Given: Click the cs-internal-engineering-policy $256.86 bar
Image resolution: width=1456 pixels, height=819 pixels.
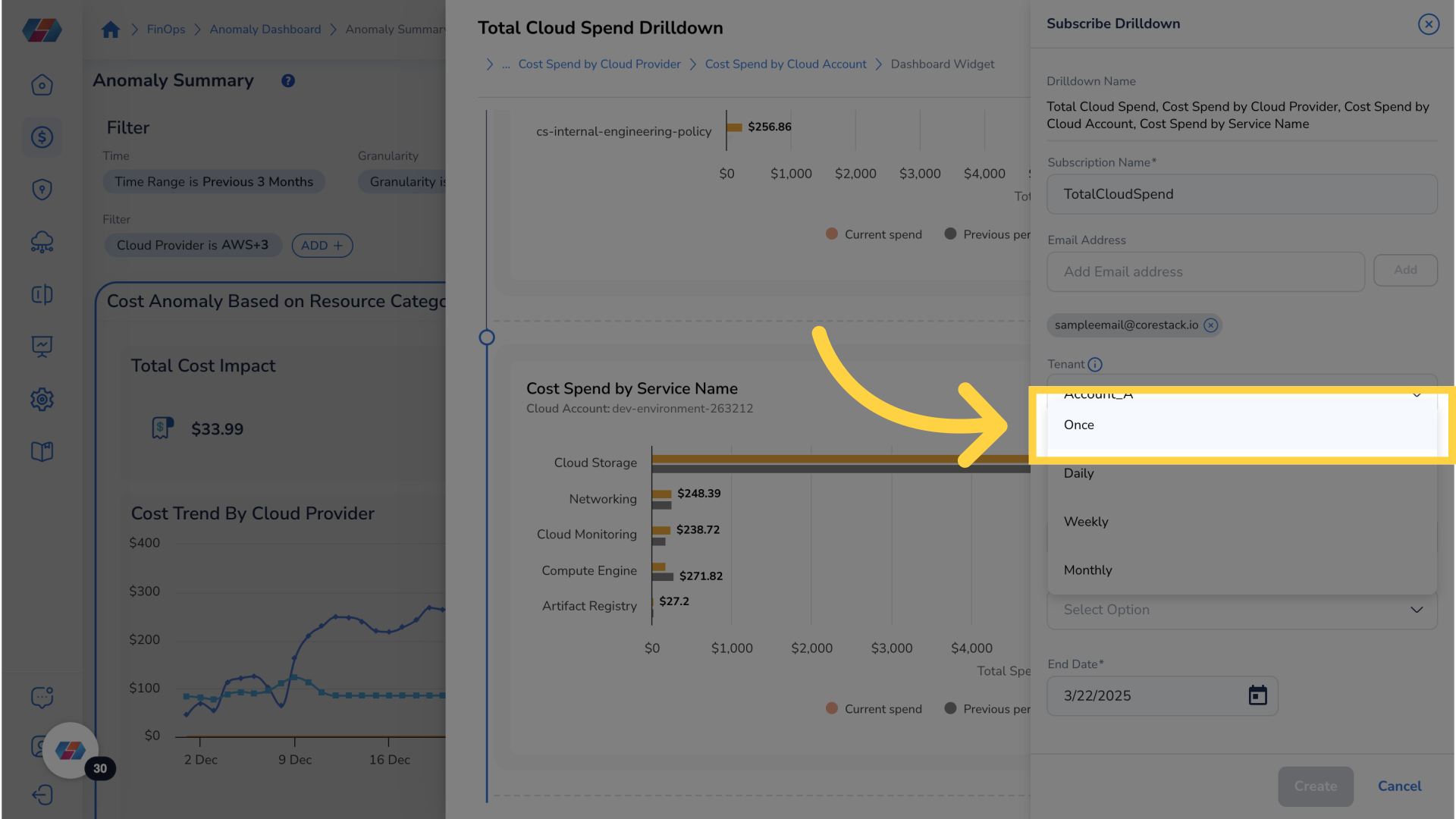Looking at the screenshot, I should [734, 127].
